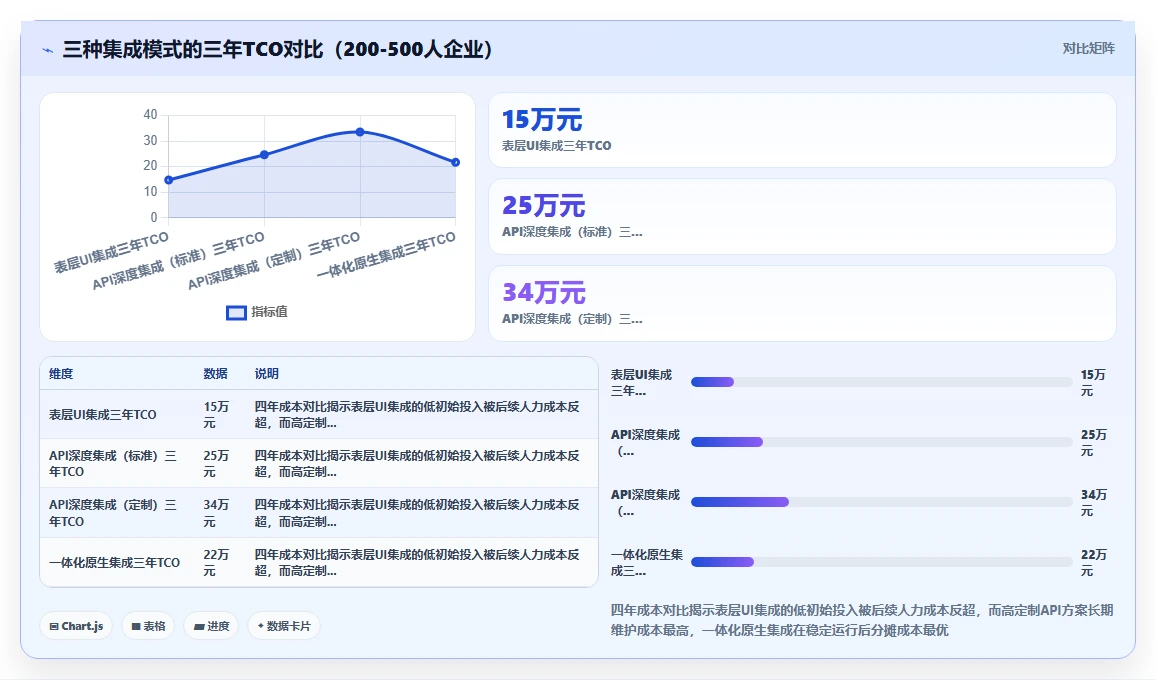The height and width of the screenshot is (680, 1156).
Task: Click the 34万元 progress bar
Action: [x=881, y=502]
